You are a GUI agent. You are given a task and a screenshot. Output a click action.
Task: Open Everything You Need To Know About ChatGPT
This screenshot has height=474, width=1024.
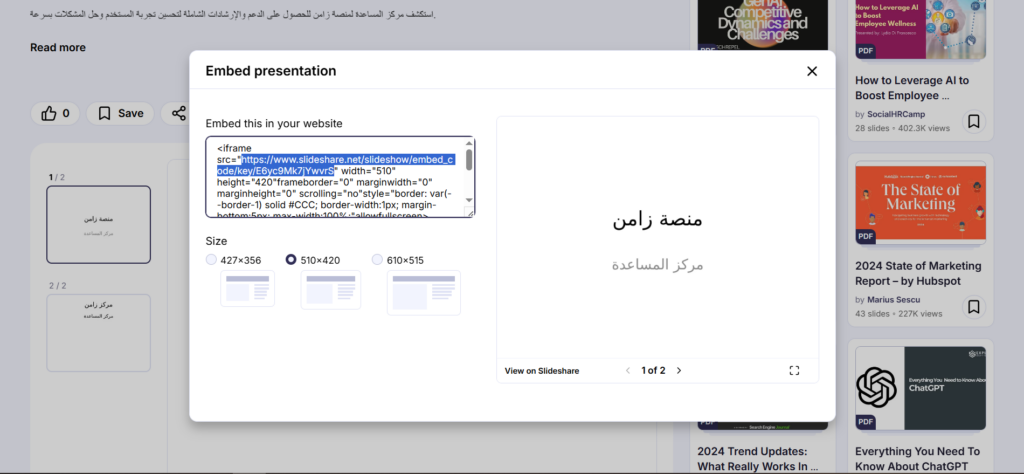(x=918, y=459)
